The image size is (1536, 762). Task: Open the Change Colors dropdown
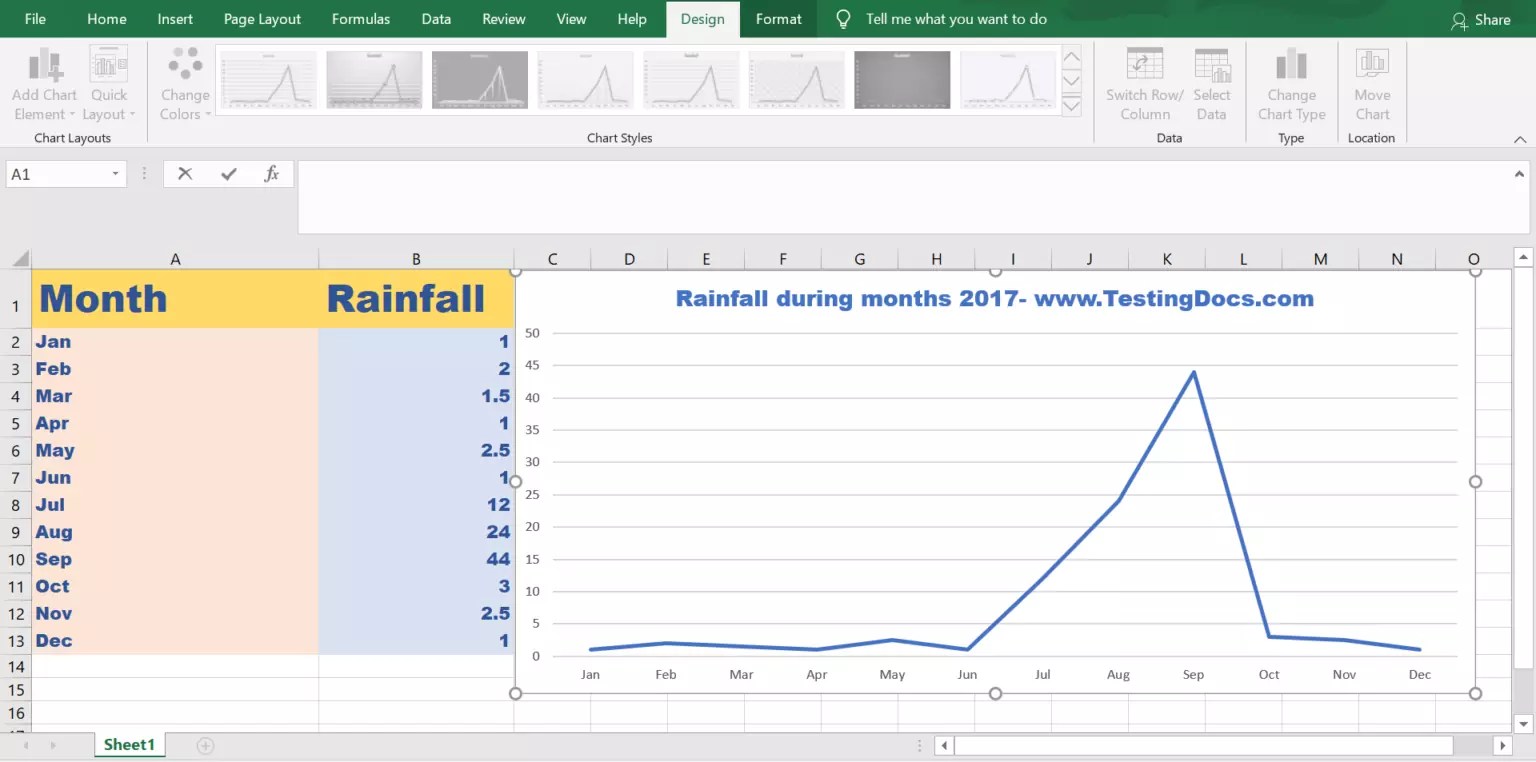tap(184, 83)
